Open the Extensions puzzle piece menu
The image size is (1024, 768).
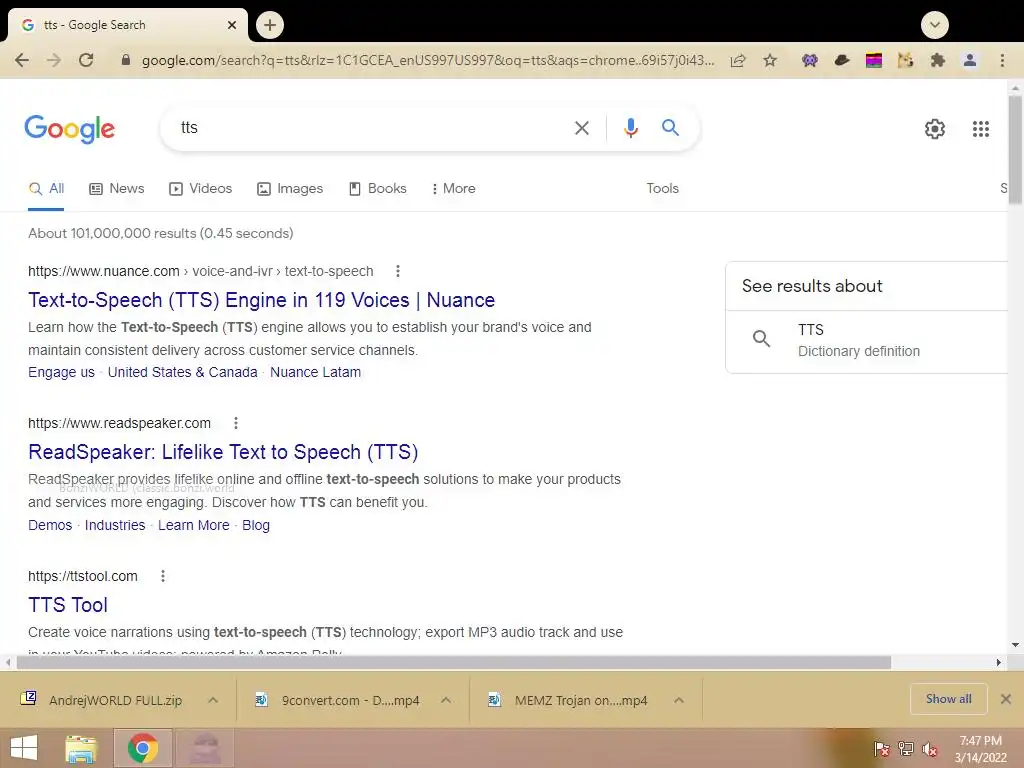click(938, 61)
